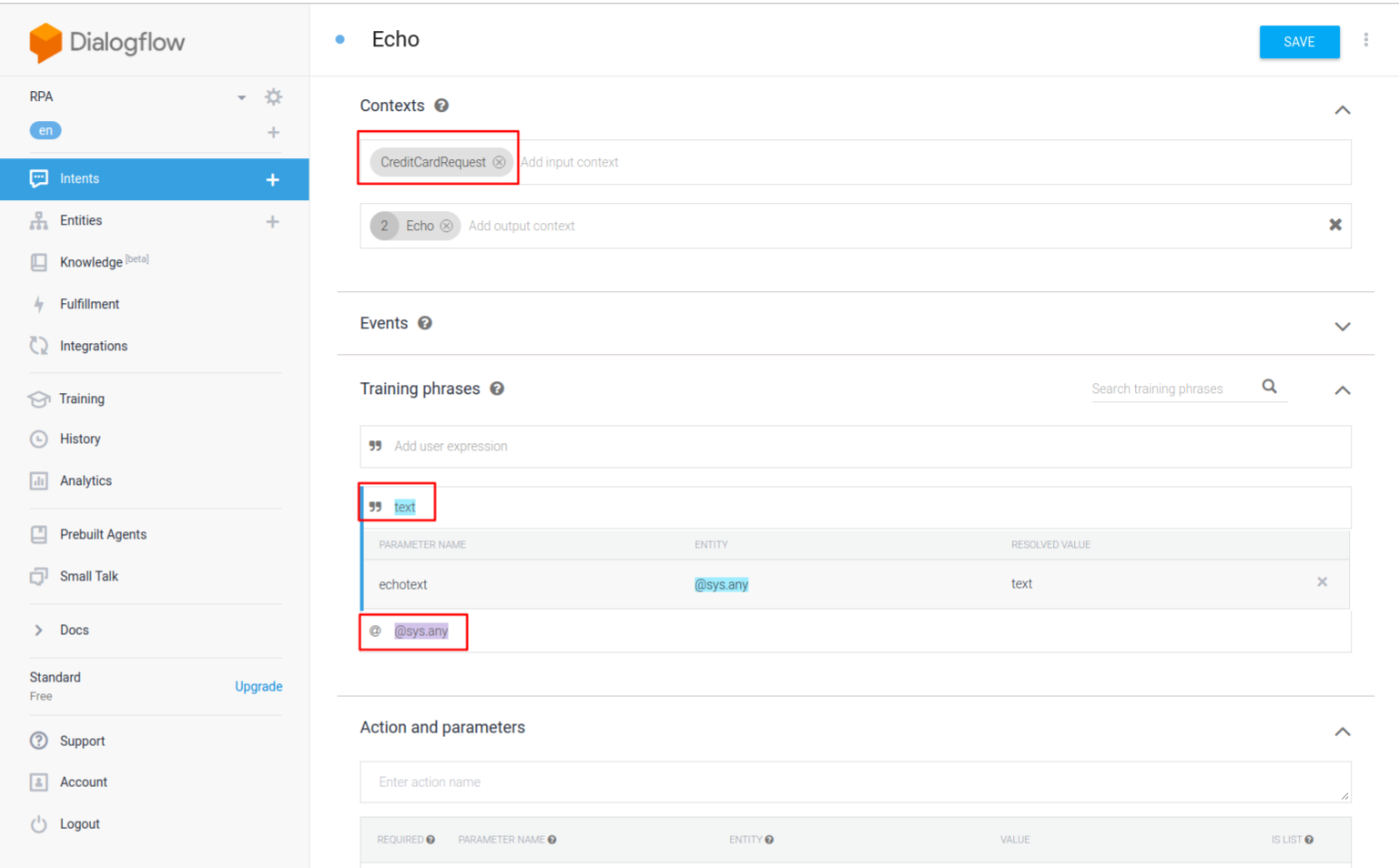Image resolution: width=1399 pixels, height=868 pixels.
Task: Open agent settings gear icon
Action: (x=273, y=97)
